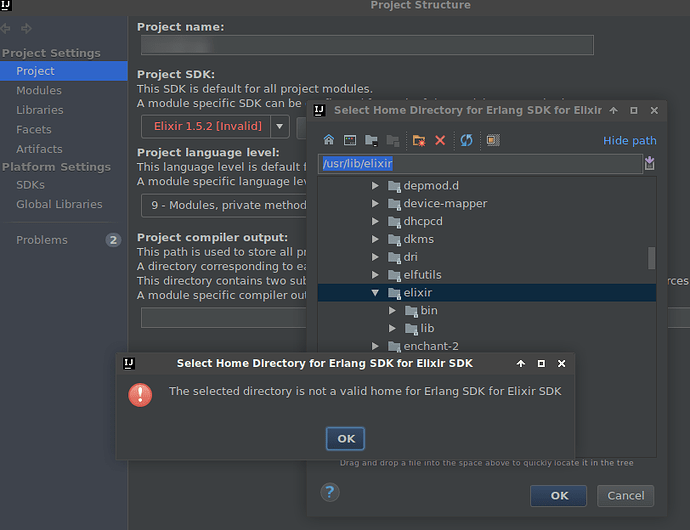690x530 pixels.
Task: Click the module directory toolbar icon
Action: pos(393,140)
